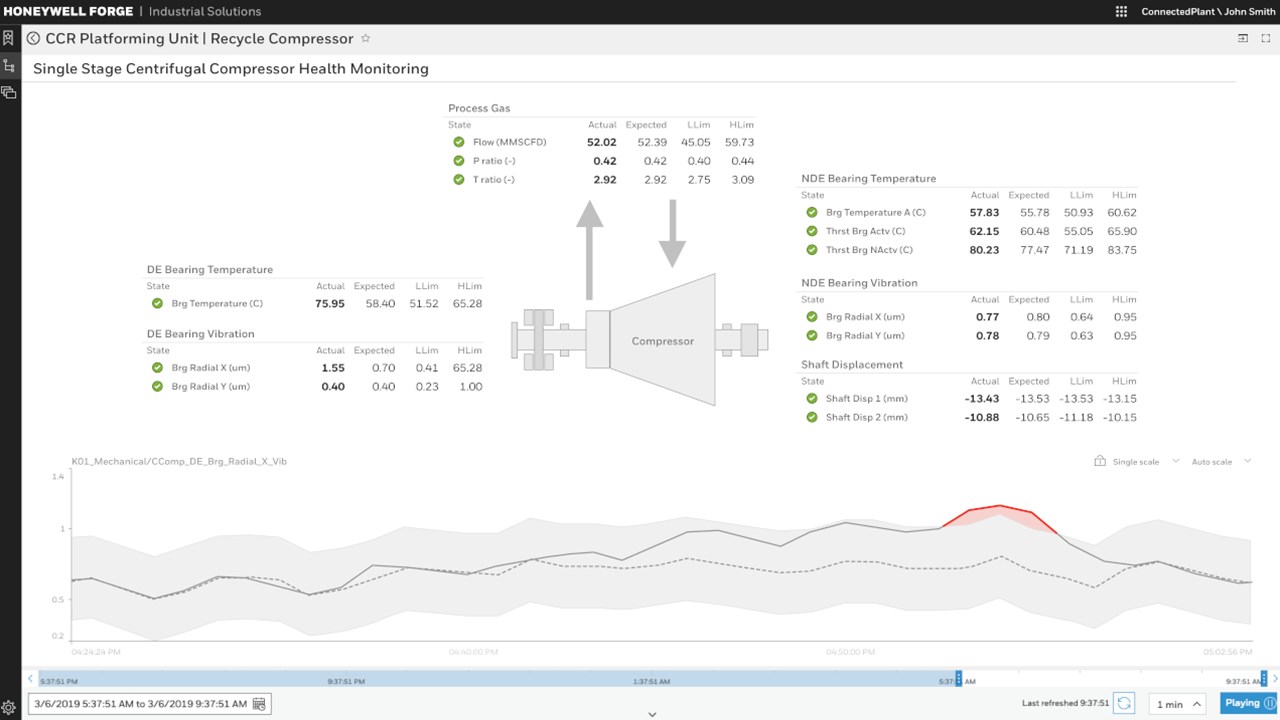The width and height of the screenshot is (1280, 720).
Task: Click the blue timeline range bar
Action: pos(498,679)
